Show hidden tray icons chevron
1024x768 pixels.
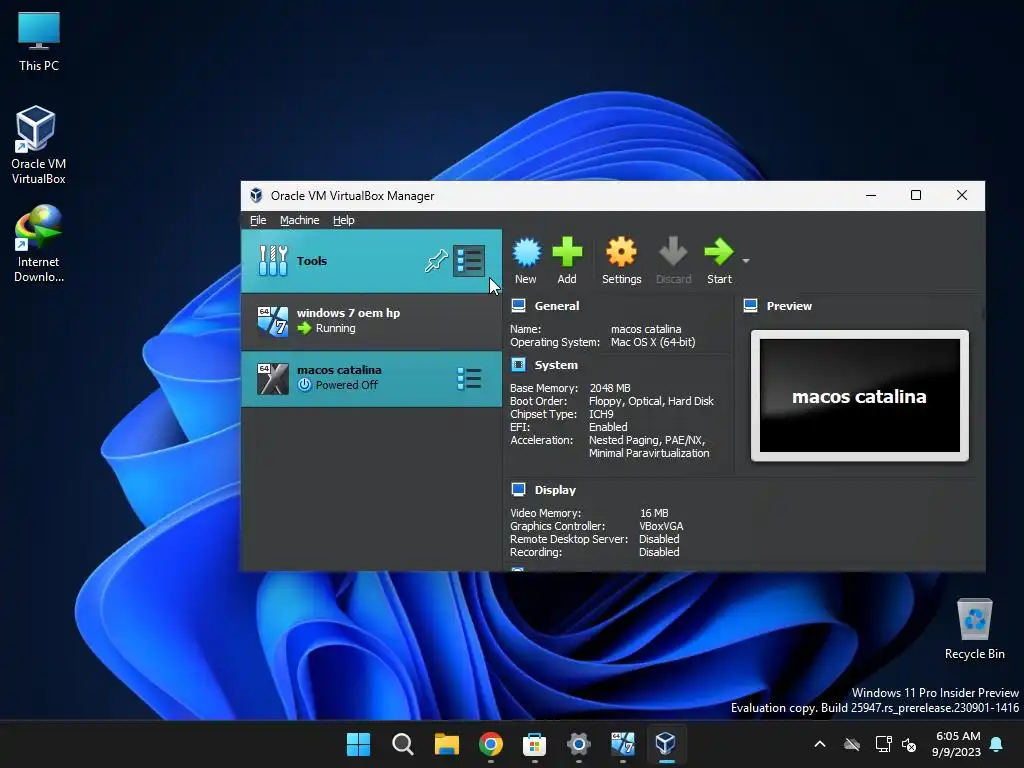click(820, 744)
